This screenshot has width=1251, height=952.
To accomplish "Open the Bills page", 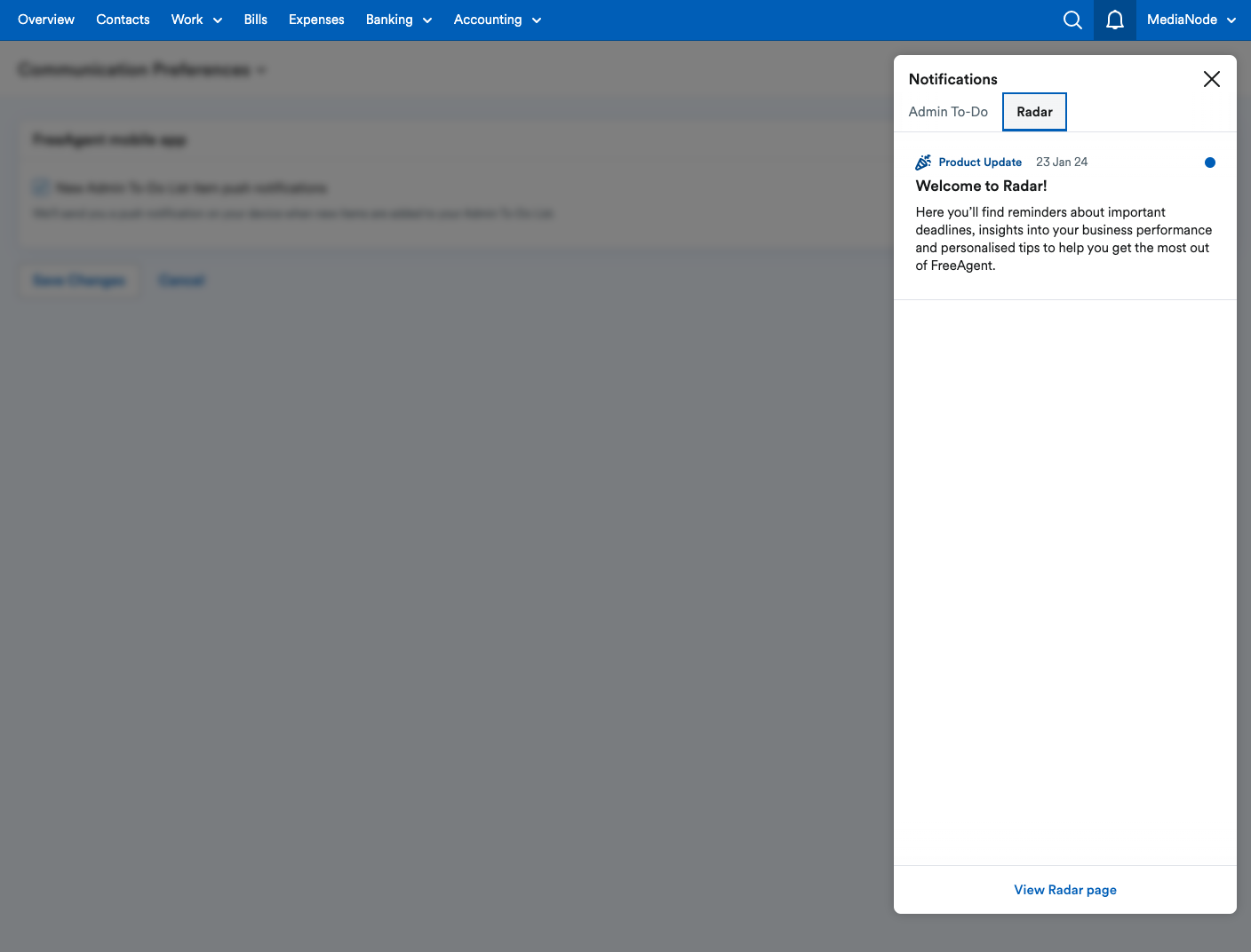I will point(256,20).
